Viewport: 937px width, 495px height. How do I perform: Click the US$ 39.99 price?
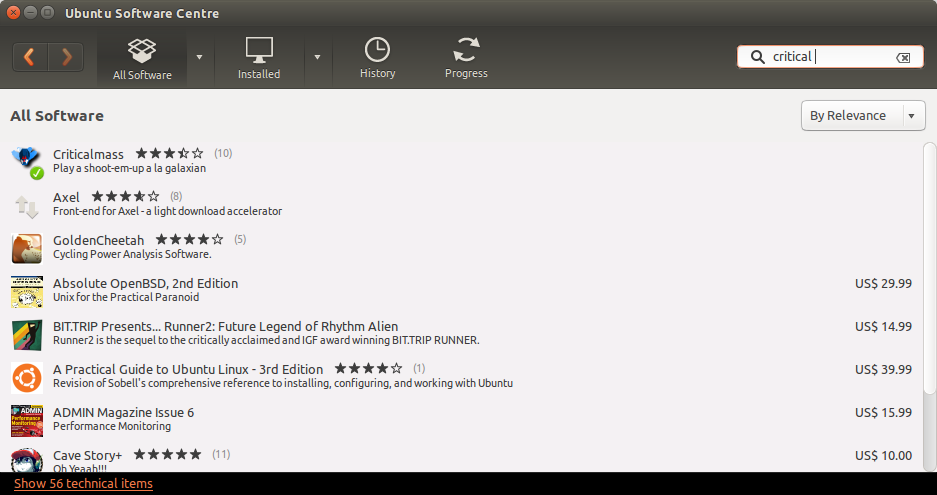[x=883, y=369]
